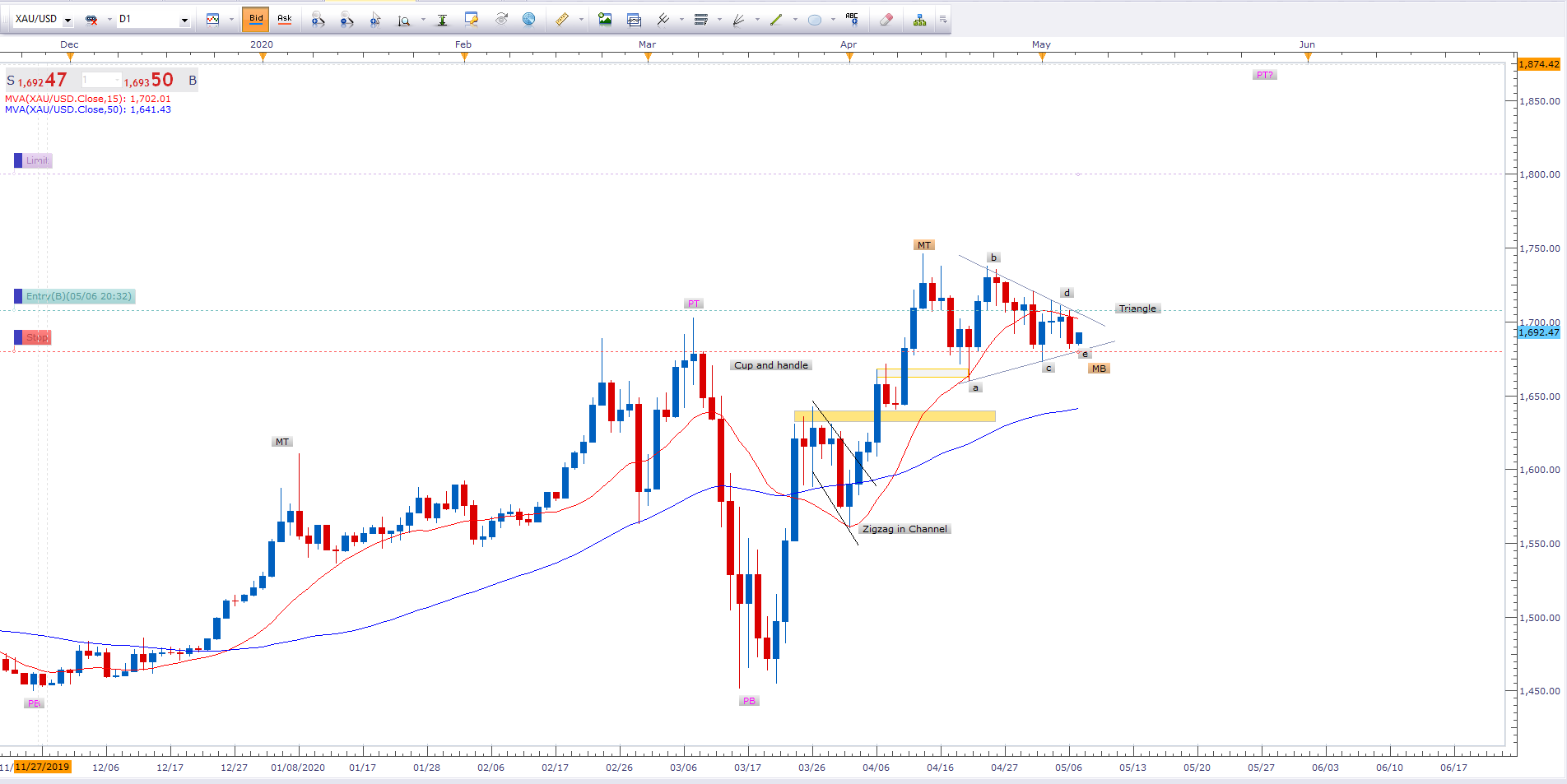Click the 'Cup and handle' chart label
1567x784 pixels.
(770, 365)
